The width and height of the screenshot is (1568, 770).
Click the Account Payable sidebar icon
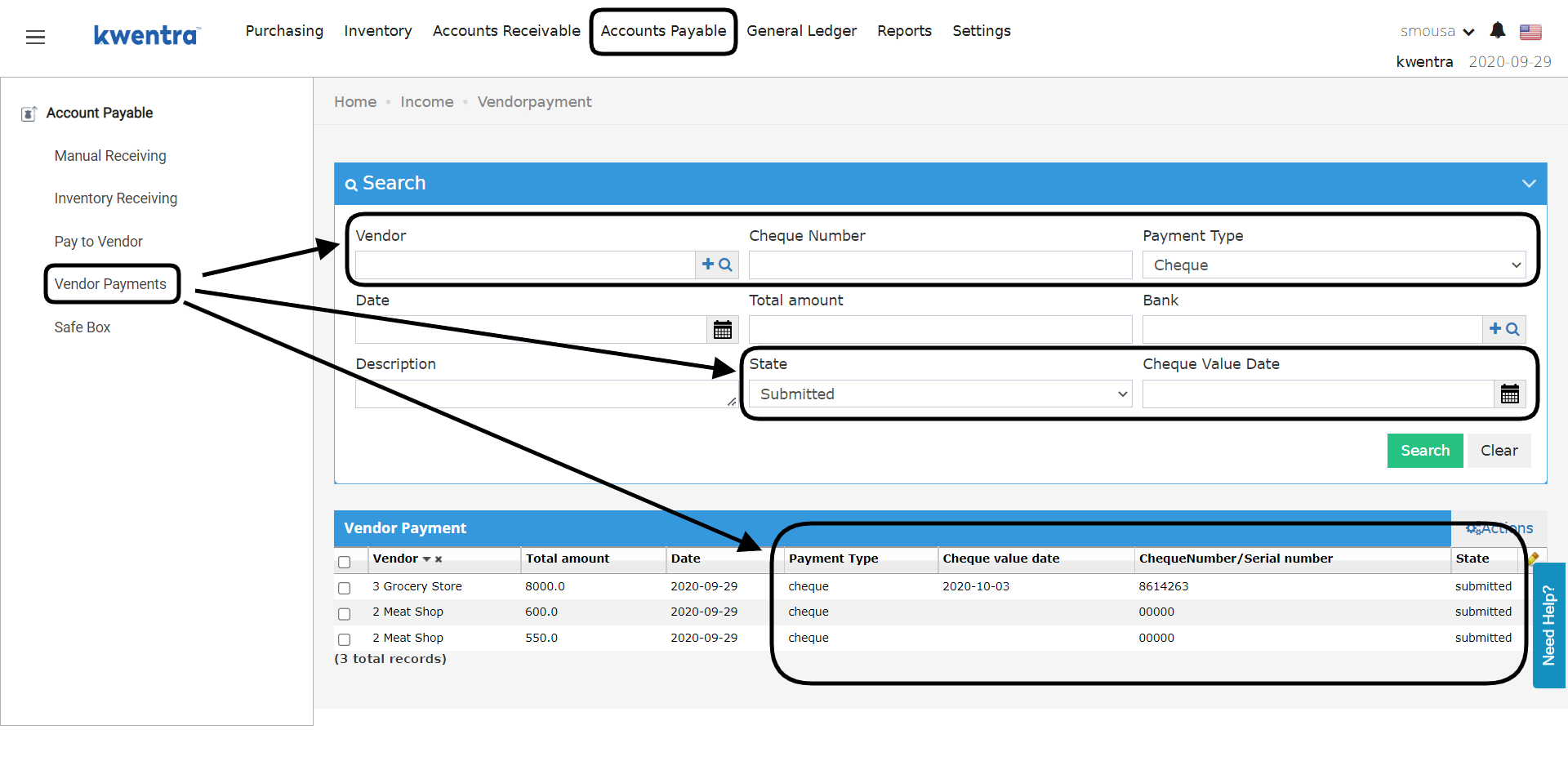(x=29, y=113)
